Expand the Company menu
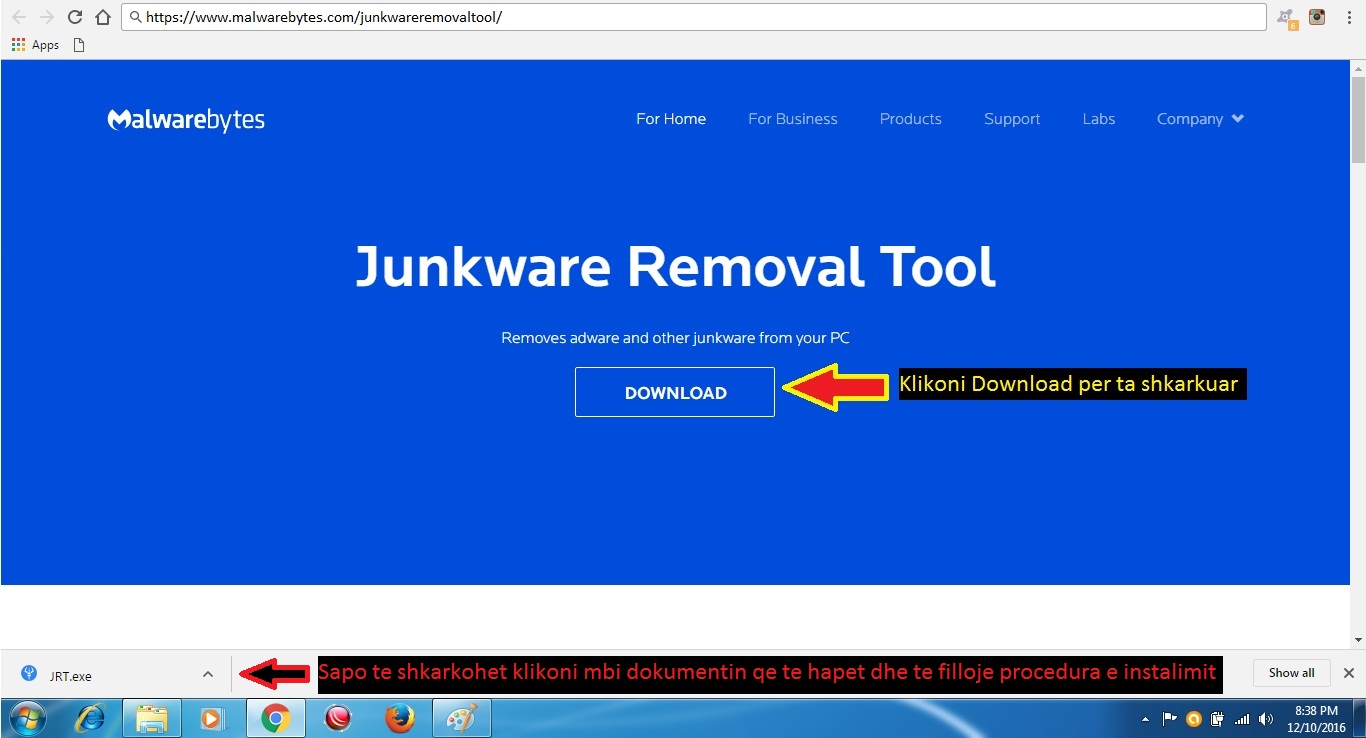Screen dimensions: 1366x738 1200,119
